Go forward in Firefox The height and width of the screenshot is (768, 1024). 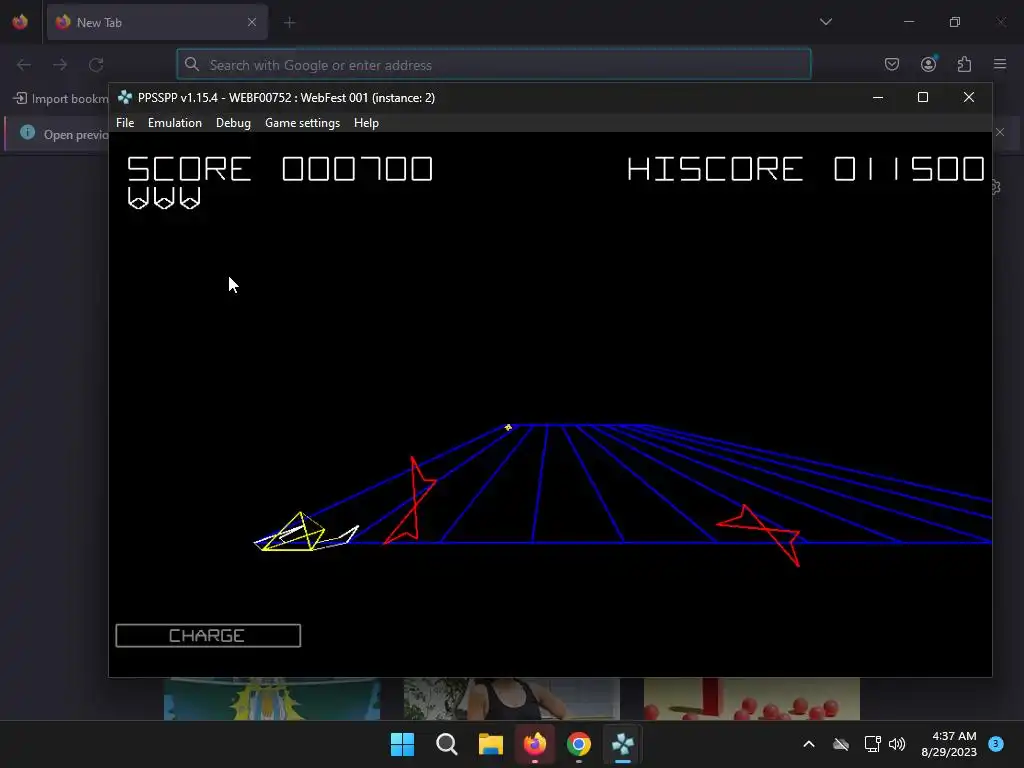pyautogui.click(x=60, y=65)
